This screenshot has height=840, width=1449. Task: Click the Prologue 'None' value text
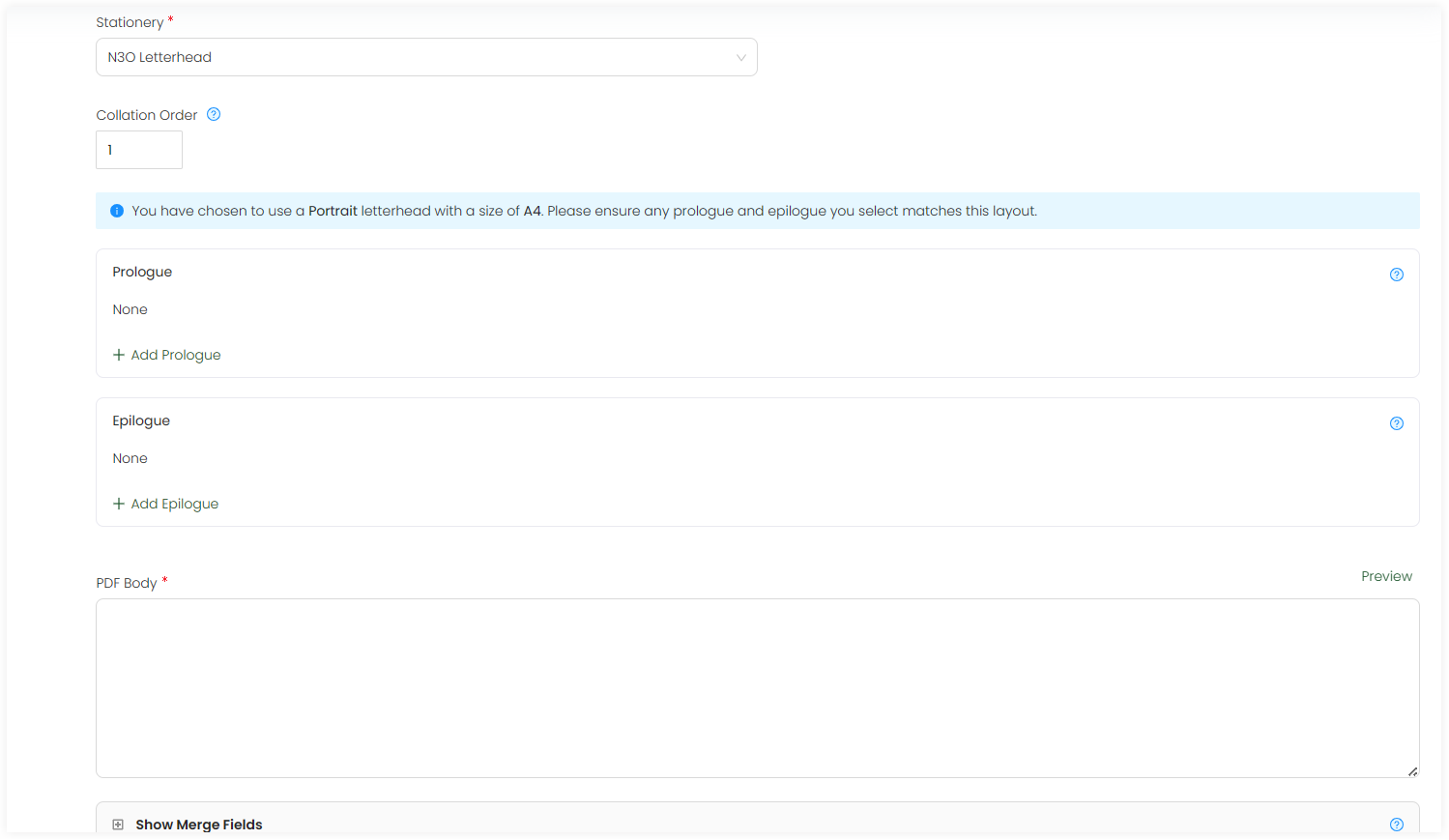point(130,309)
